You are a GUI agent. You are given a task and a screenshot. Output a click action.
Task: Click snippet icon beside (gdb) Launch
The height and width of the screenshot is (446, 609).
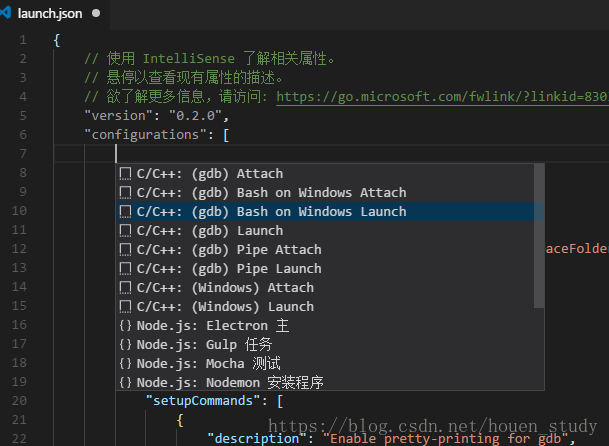coord(125,231)
